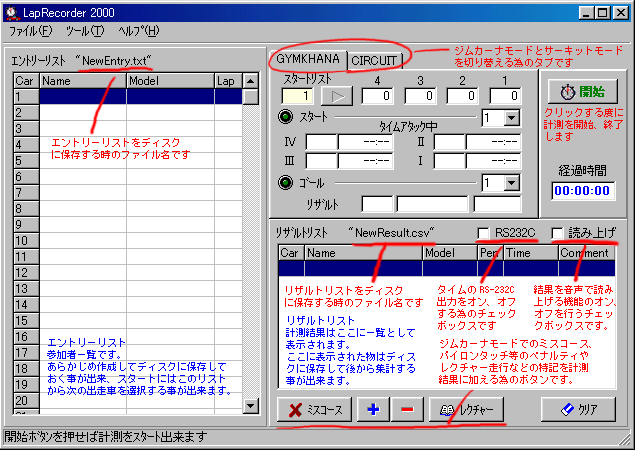
Task: Click the green ゴール indicator lamp
Action: [x=286, y=184]
